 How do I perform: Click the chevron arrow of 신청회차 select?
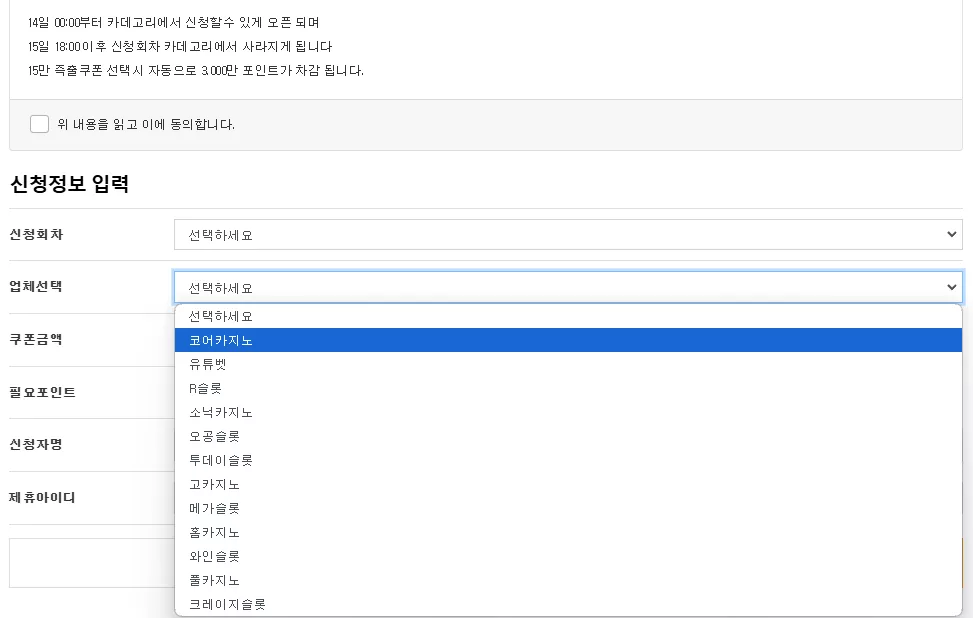951,235
